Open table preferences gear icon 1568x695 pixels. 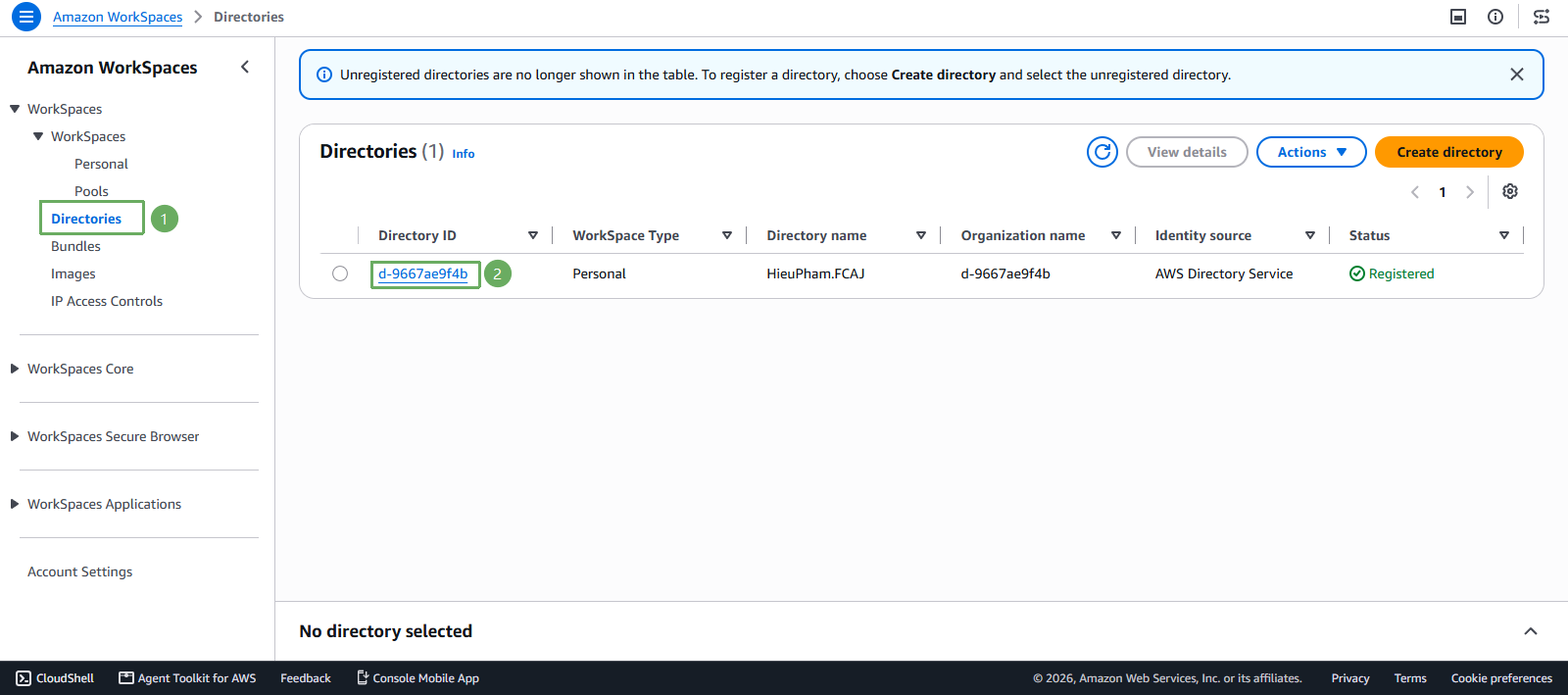(1510, 191)
